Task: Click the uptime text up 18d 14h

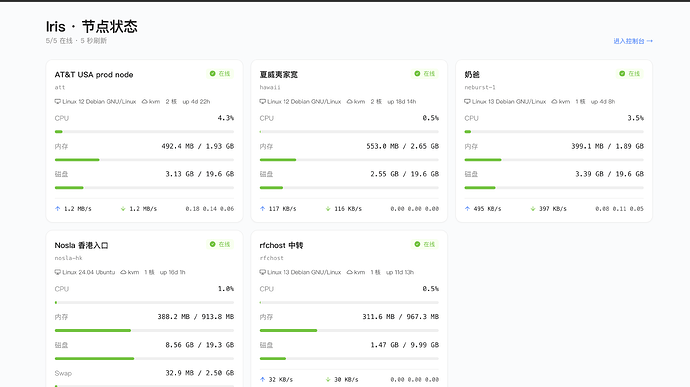Action: coord(401,102)
